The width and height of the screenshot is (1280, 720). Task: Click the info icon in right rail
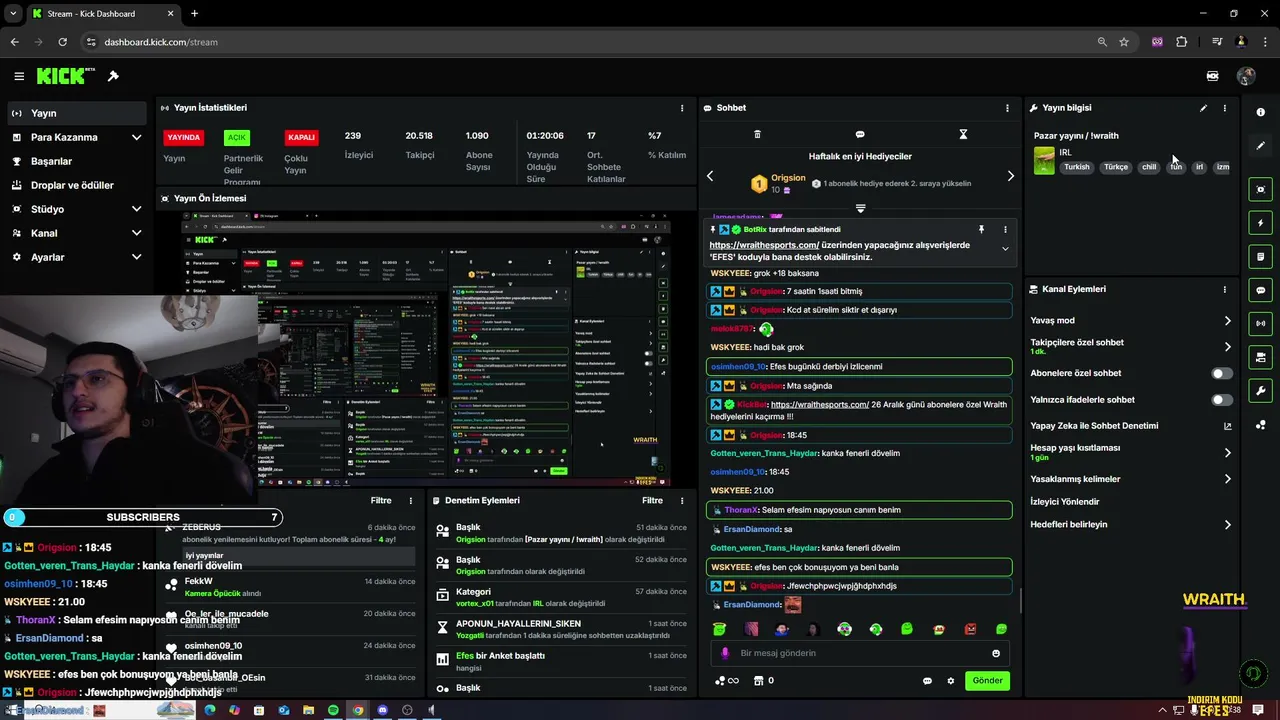pos(1261,113)
